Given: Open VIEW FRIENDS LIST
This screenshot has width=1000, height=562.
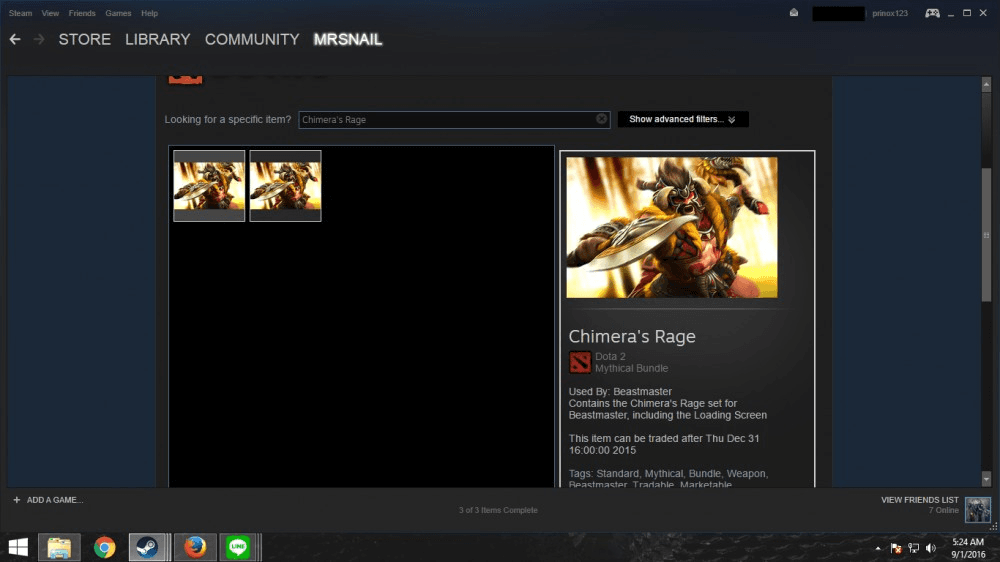Looking at the screenshot, I should [x=920, y=500].
